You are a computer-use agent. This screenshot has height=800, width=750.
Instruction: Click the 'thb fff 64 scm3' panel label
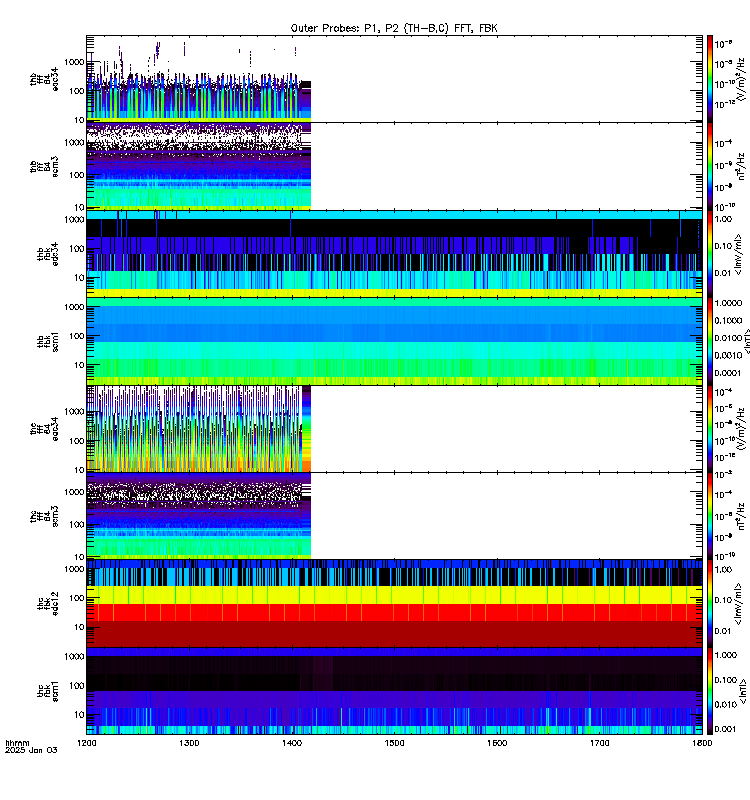click(44, 166)
